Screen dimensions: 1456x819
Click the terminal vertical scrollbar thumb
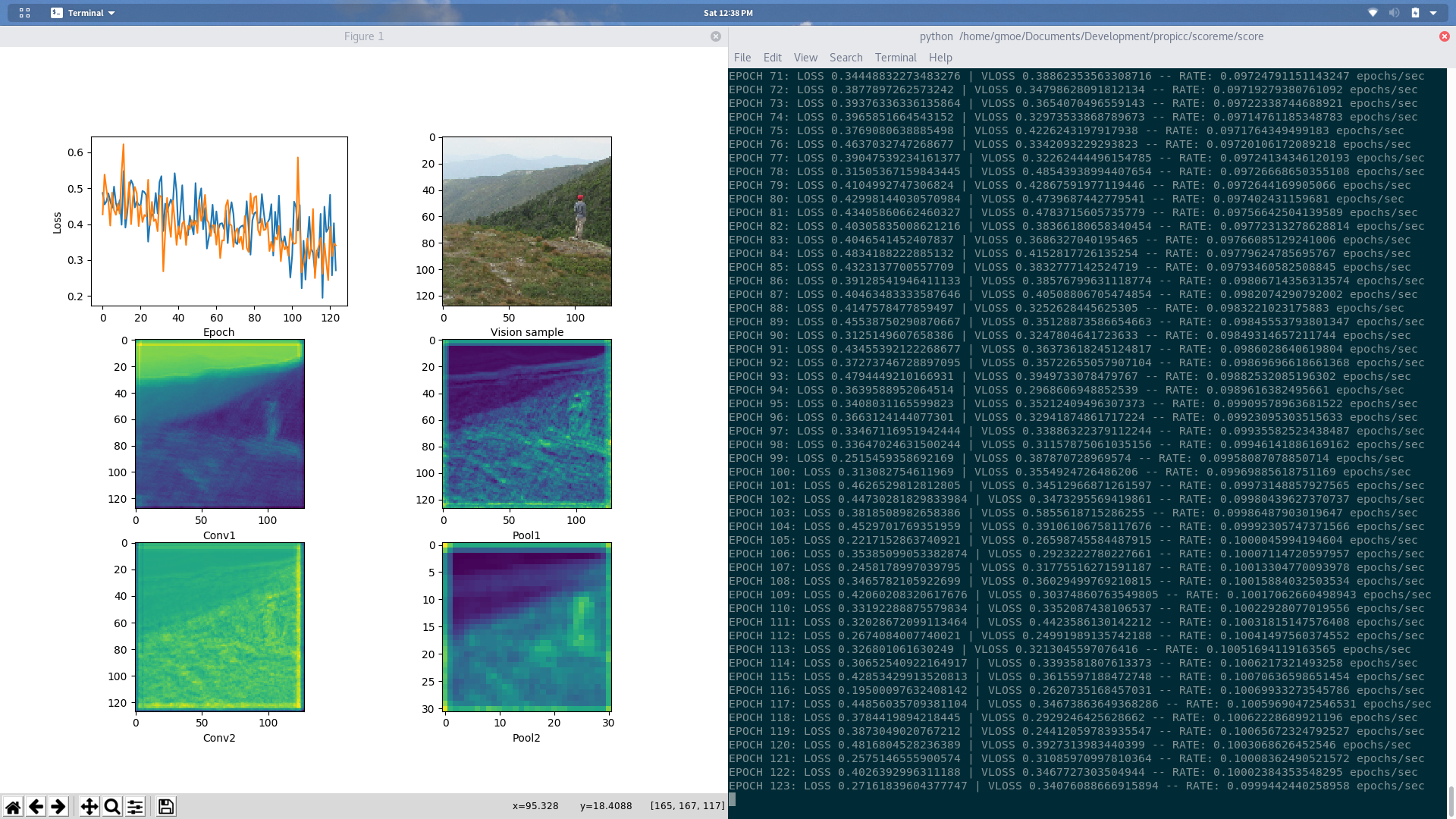[x=1451, y=800]
